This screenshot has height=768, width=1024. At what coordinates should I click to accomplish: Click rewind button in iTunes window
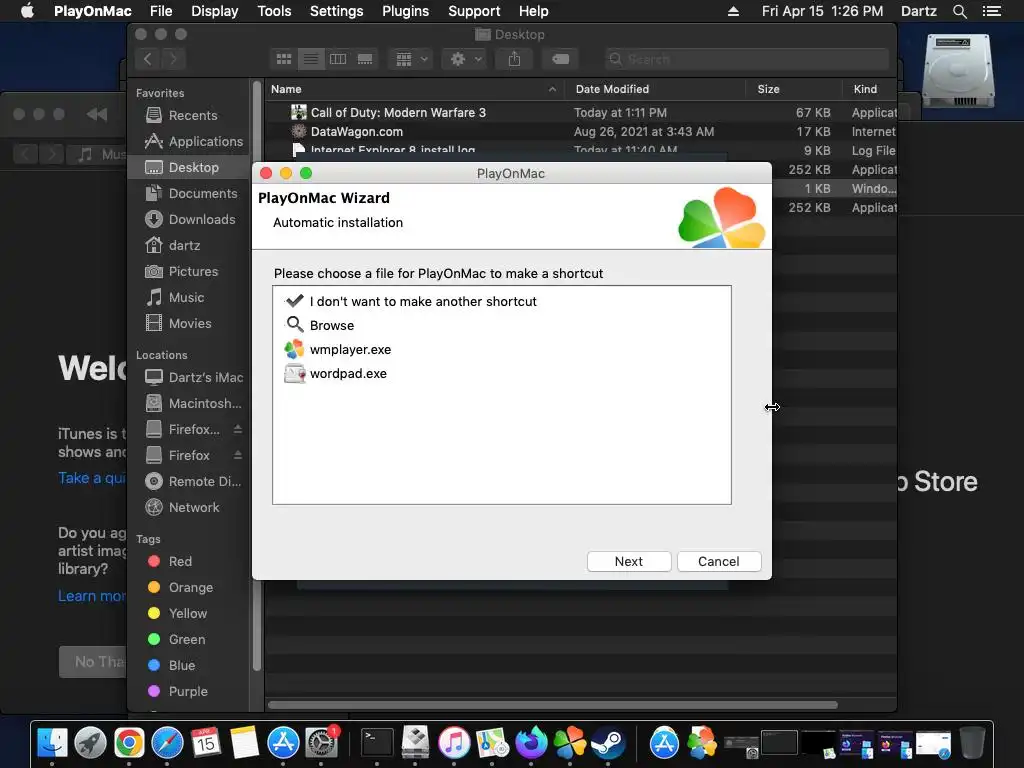click(97, 114)
